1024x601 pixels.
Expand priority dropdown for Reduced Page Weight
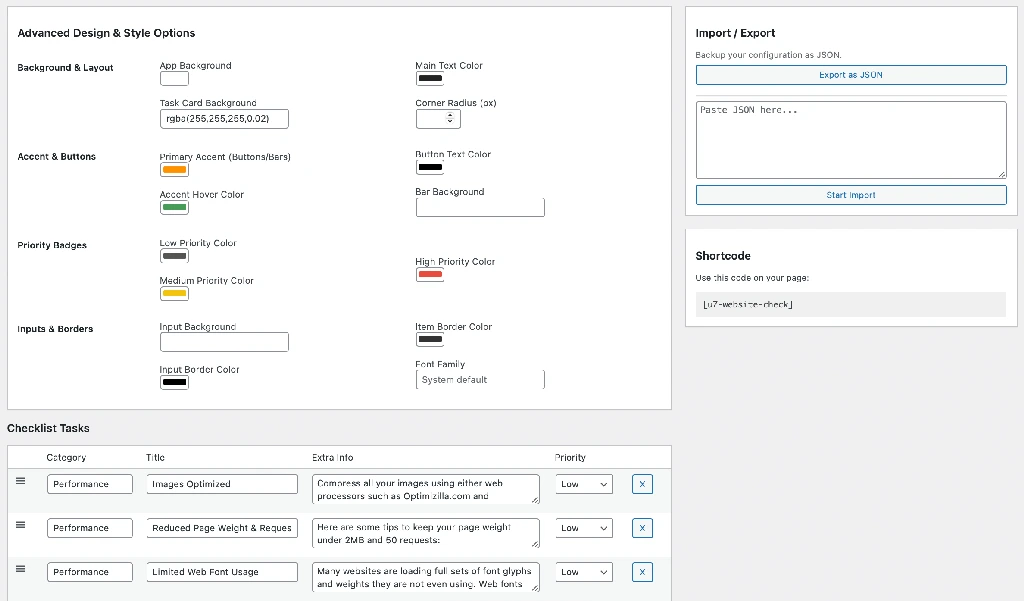pos(584,528)
